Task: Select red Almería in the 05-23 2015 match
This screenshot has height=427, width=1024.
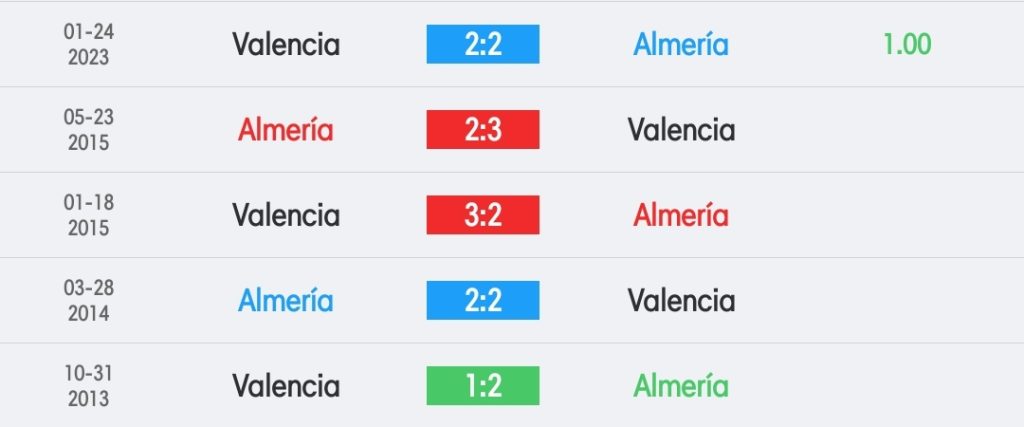Action: [286, 129]
